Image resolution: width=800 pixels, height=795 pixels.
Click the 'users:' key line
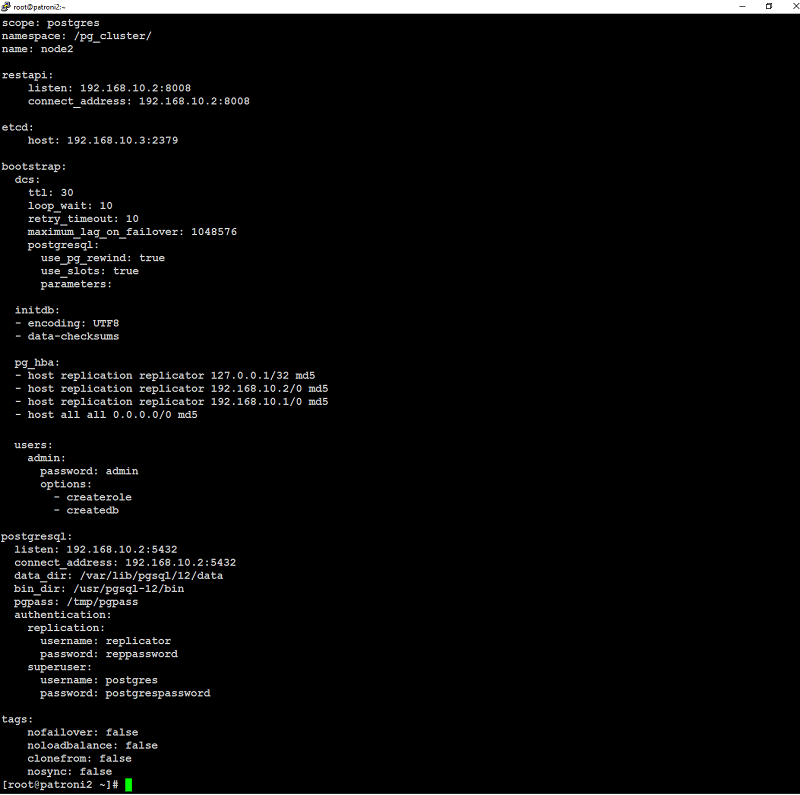point(33,445)
